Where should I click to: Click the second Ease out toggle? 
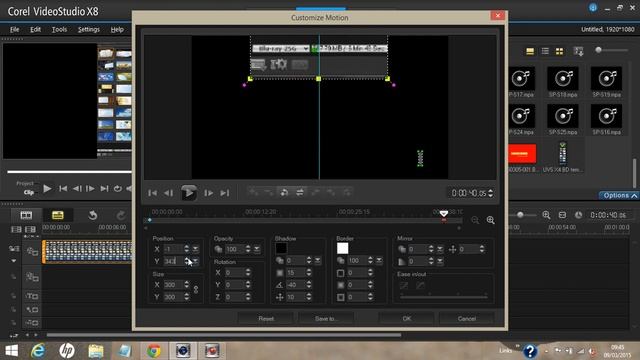click(420, 286)
